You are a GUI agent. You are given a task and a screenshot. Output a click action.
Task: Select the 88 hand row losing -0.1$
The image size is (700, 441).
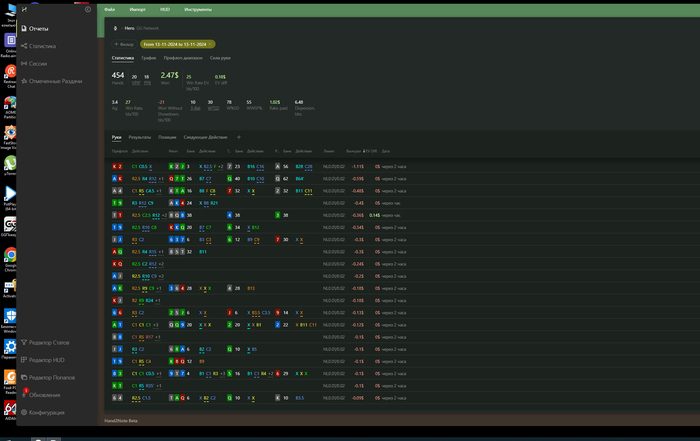click(x=402, y=337)
